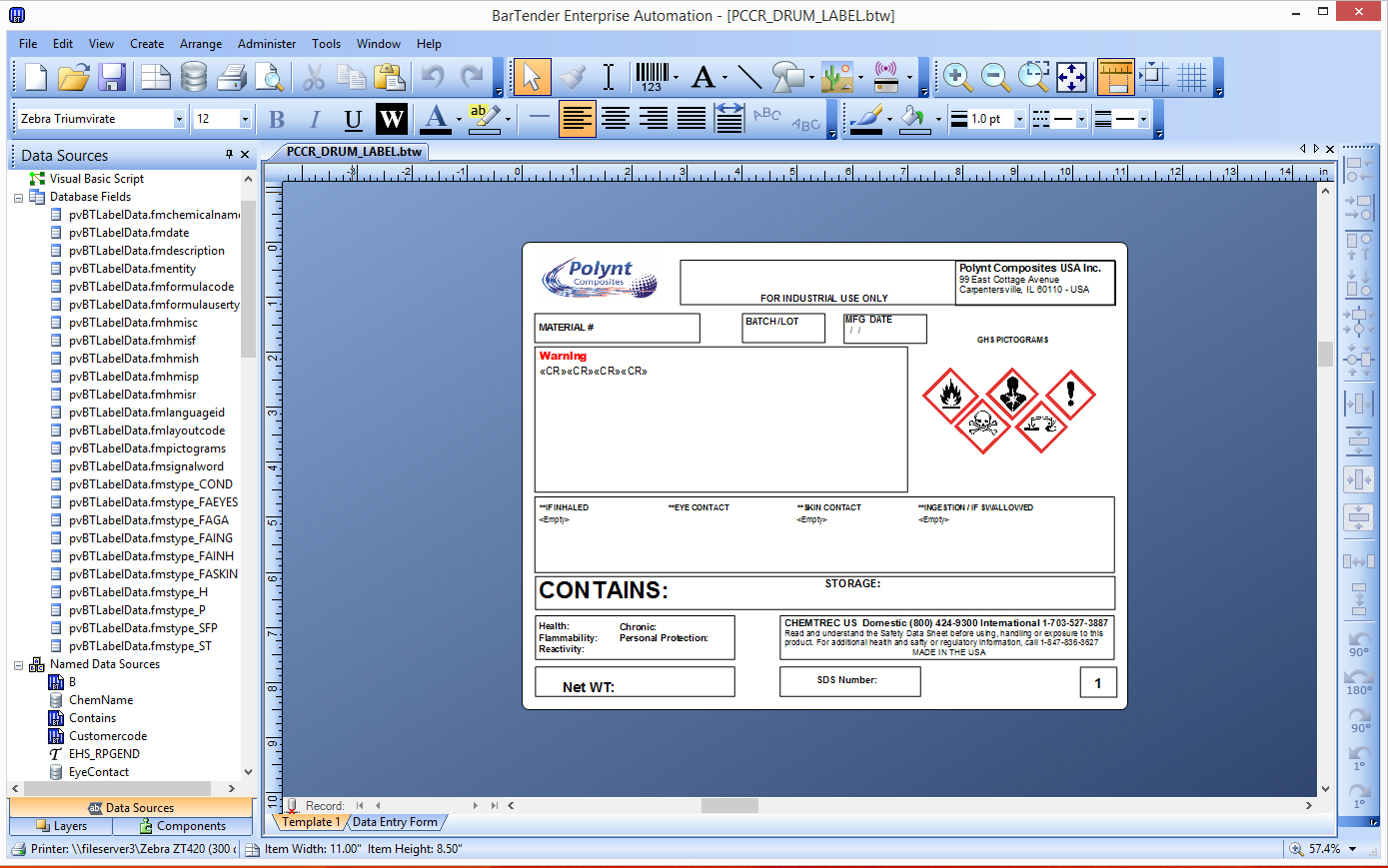Toggle italic text formatting
1388x868 pixels.
point(315,119)
